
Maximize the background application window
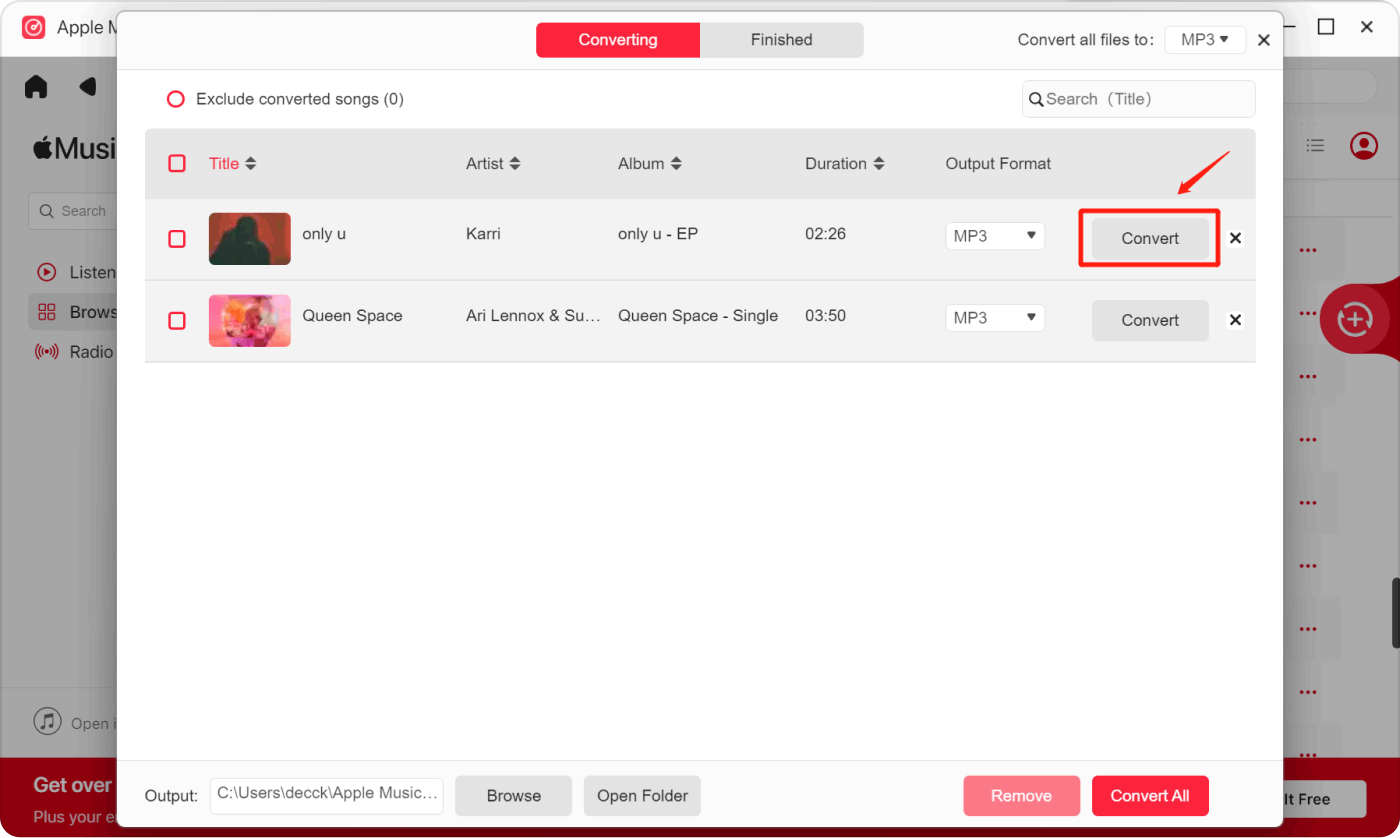[1326, 27]
